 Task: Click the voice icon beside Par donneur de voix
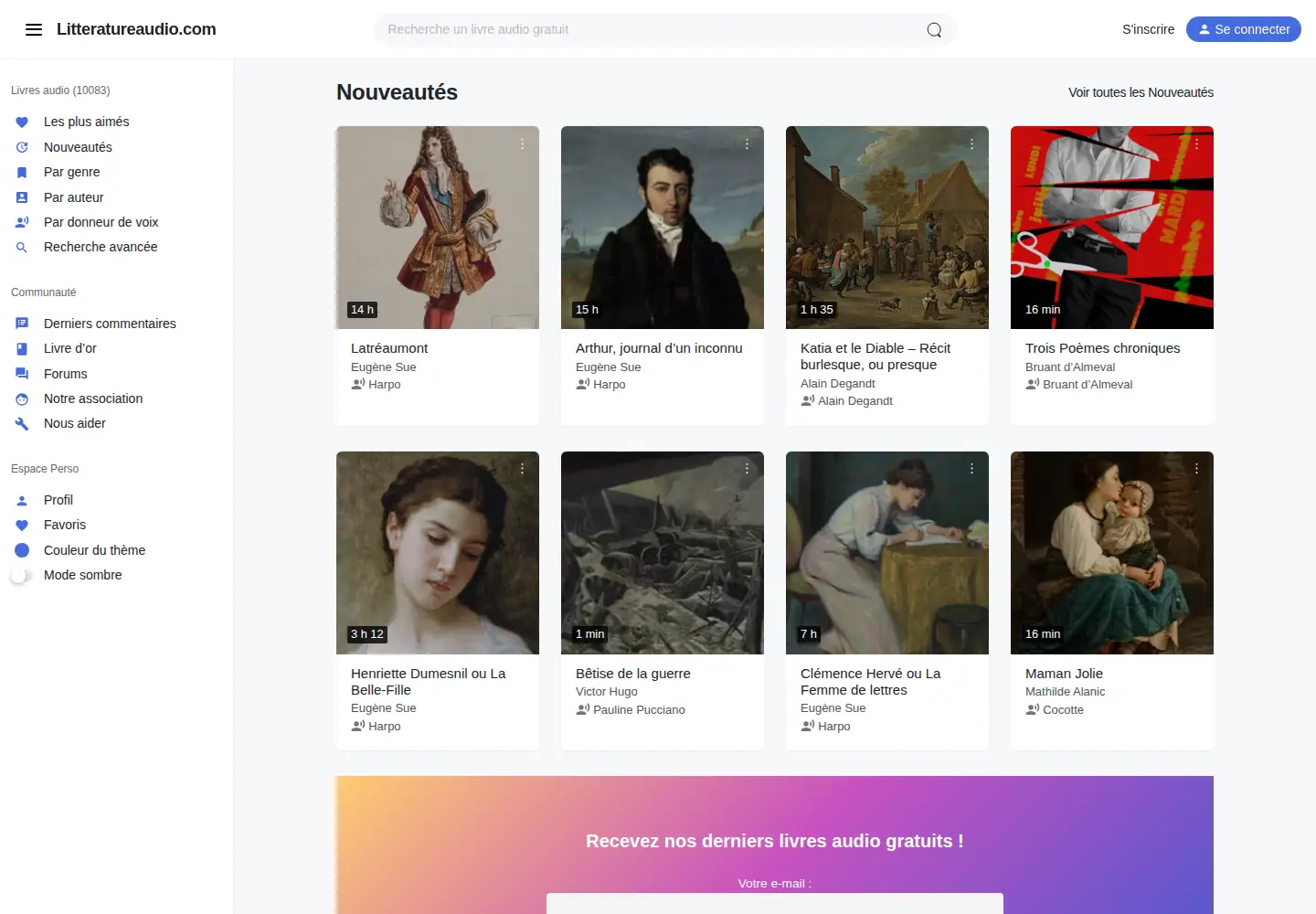point(22,222)
